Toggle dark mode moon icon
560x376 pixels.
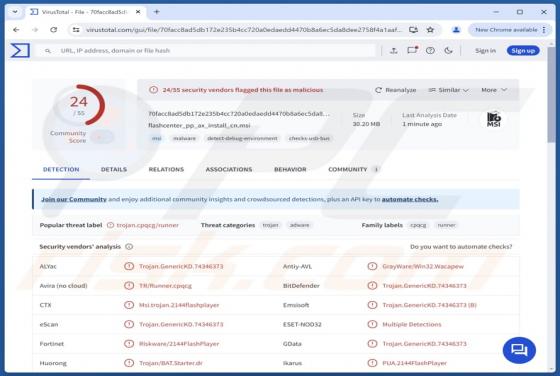(449, 51)
